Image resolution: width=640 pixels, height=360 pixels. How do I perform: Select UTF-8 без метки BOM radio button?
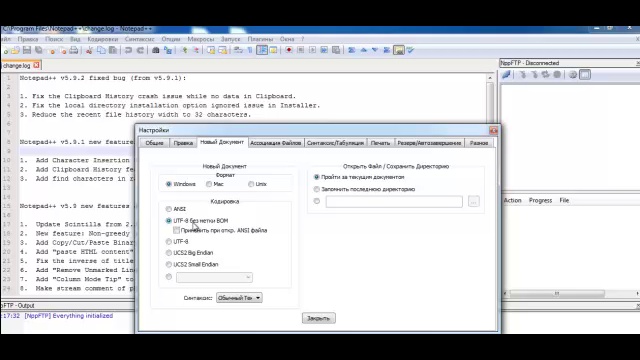tap(169, 220)
